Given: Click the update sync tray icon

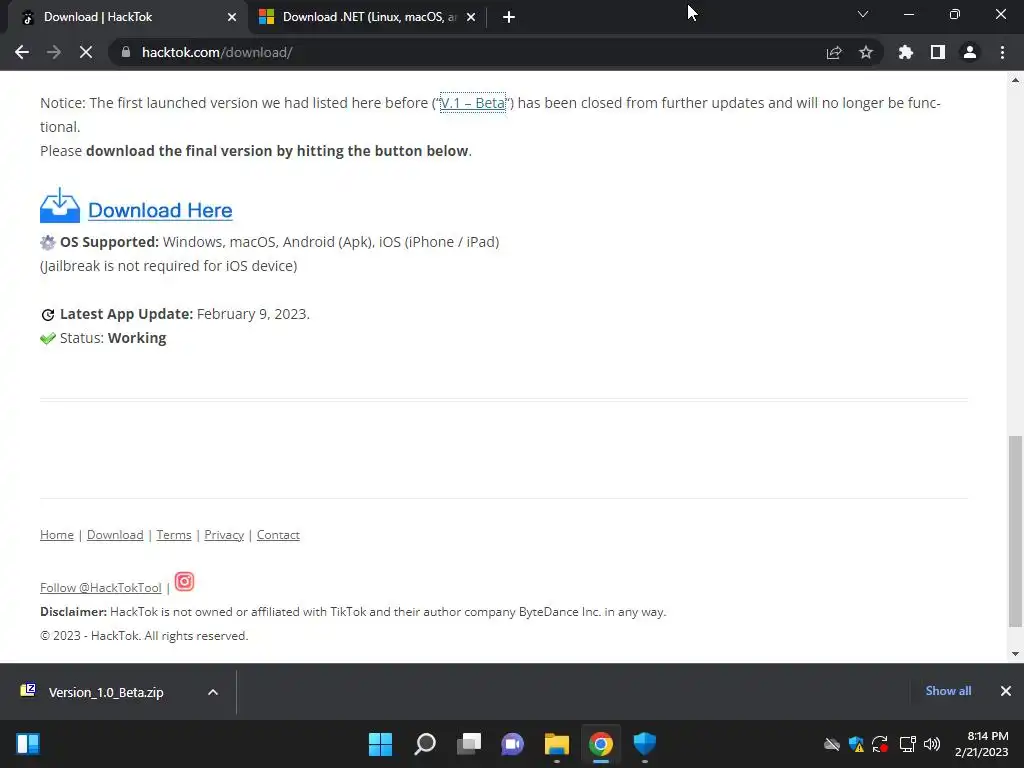Looking at the screenshot, I should [880, 744].
